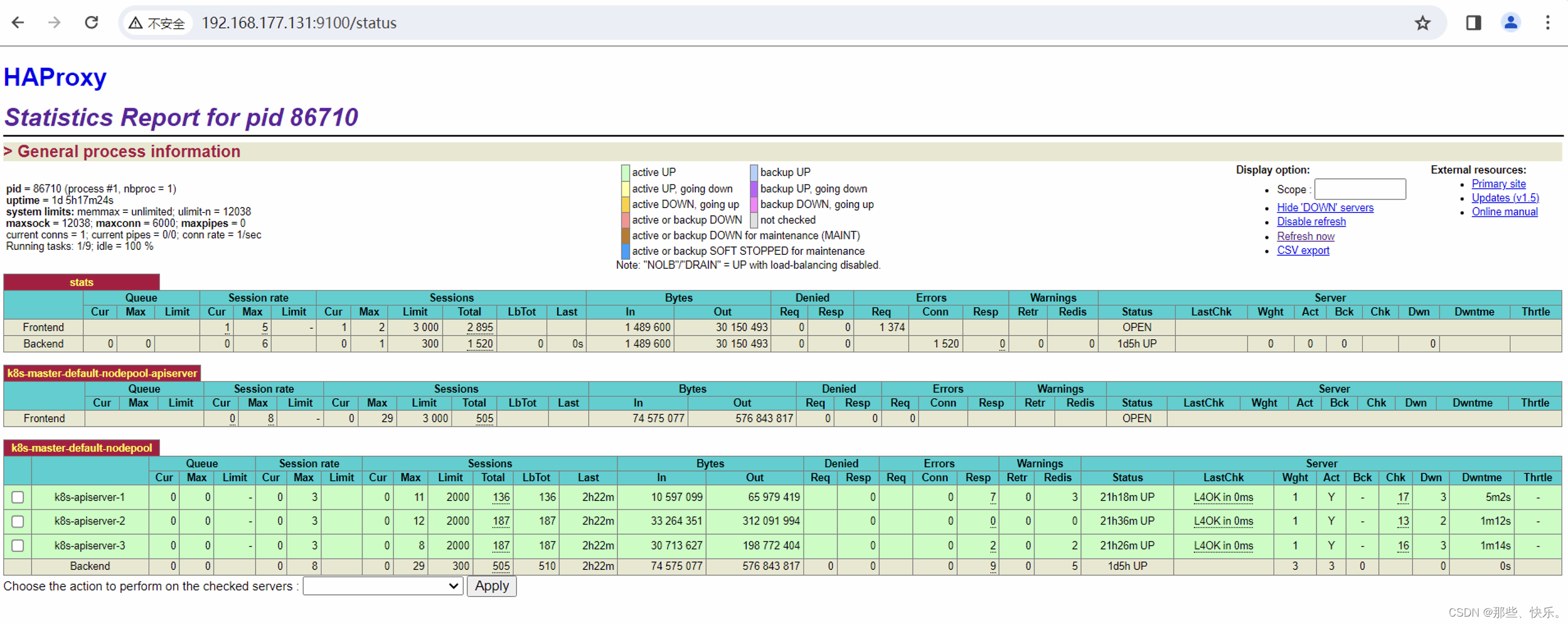Click bytes in 33 264 351 for k8s-apiserver-2
This screenshot has height=624, width=1568.
click(x=676, y=522)
